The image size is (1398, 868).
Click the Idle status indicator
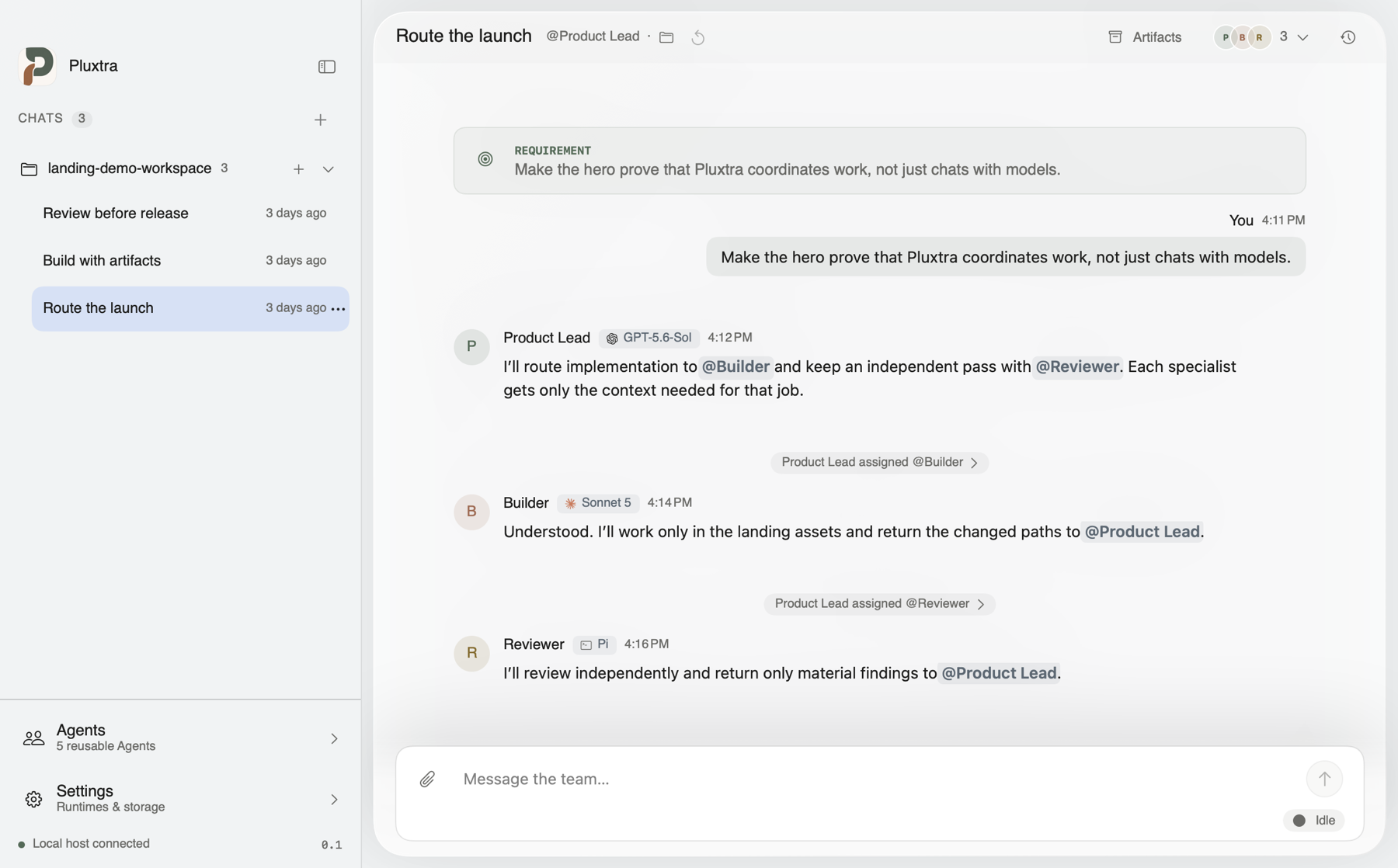[1313, 821]
